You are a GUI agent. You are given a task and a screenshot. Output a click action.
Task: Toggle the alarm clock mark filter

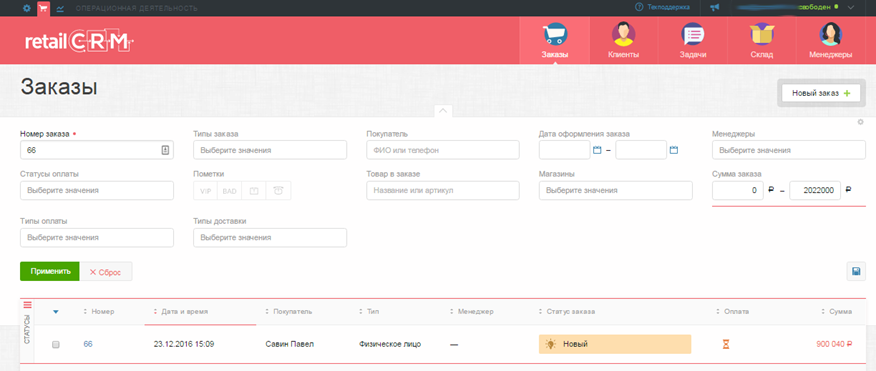coord(278,191)
